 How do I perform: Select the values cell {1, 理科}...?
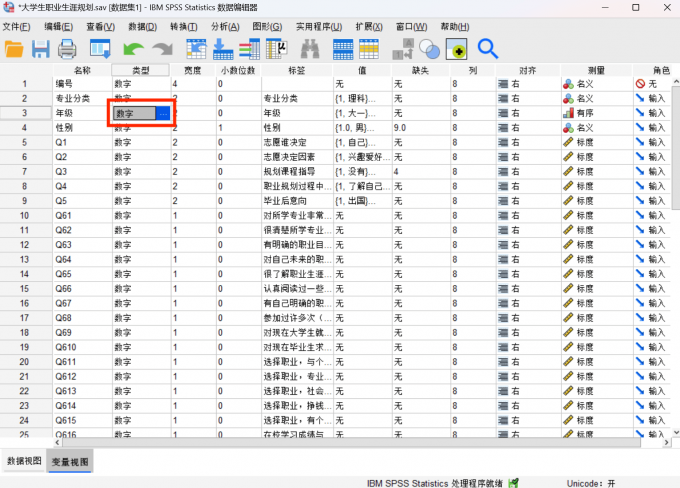362,98
